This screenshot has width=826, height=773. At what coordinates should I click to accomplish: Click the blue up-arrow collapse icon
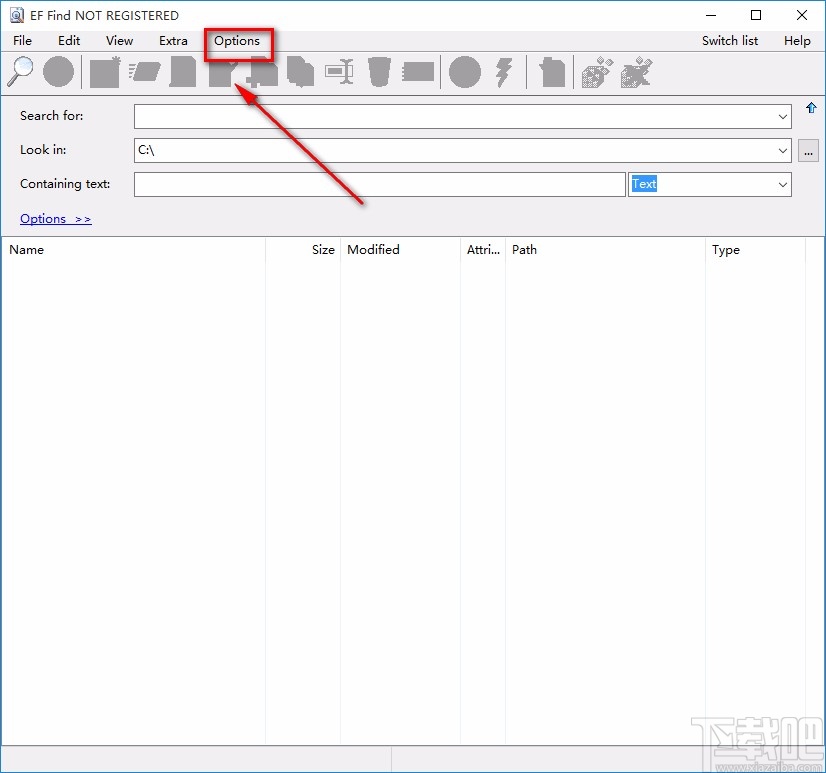(811, 108)
